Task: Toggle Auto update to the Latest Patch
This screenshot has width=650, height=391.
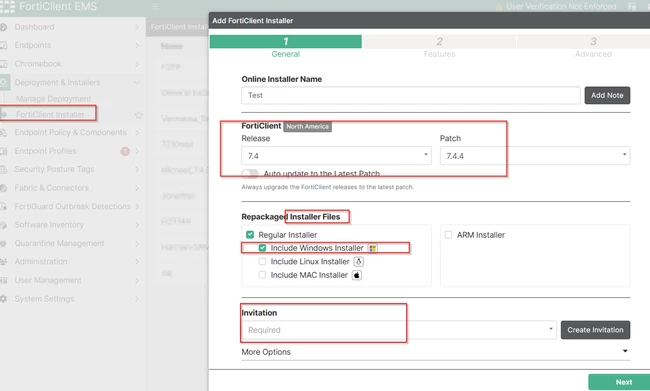Action: tap(250, 173)
